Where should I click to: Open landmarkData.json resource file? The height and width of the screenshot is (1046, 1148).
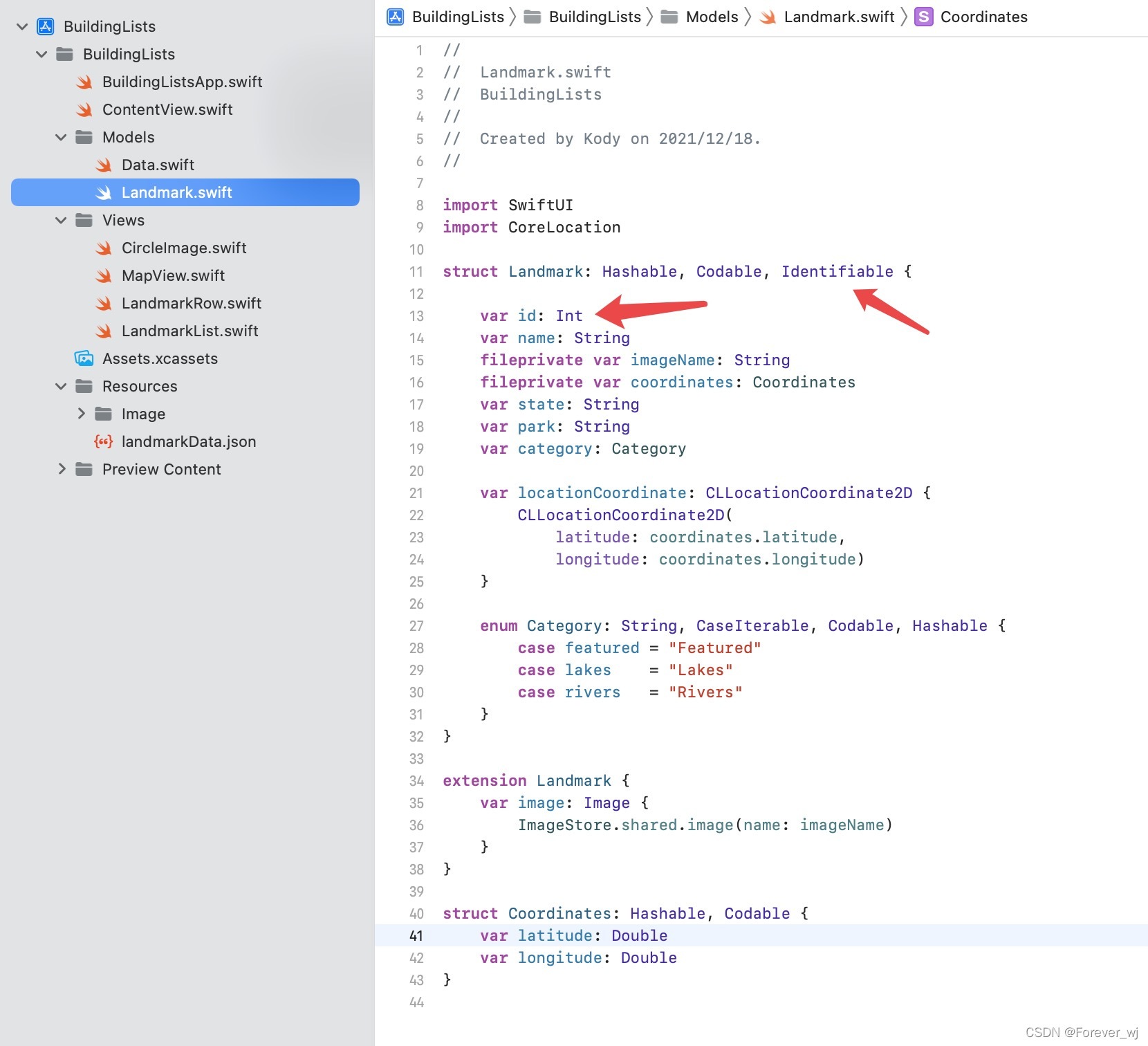(x=189, y=441)
